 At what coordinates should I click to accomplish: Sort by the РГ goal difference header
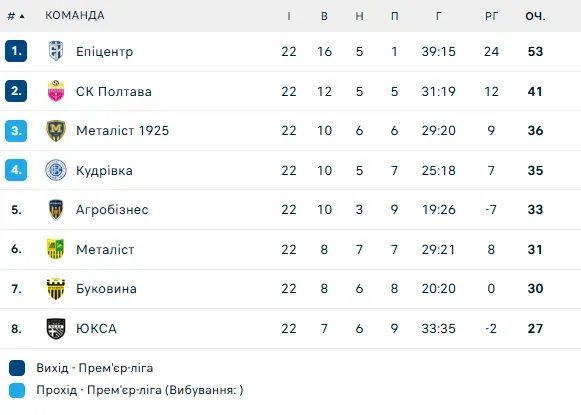point(491,16)
